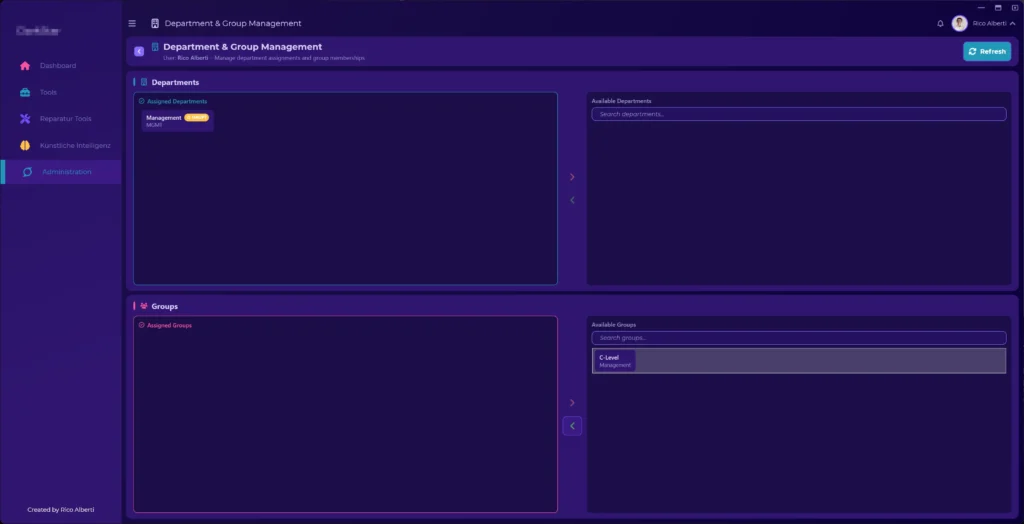Click the Departments section heading
This screenshot has width=1024, height=524.
[175, 82]
